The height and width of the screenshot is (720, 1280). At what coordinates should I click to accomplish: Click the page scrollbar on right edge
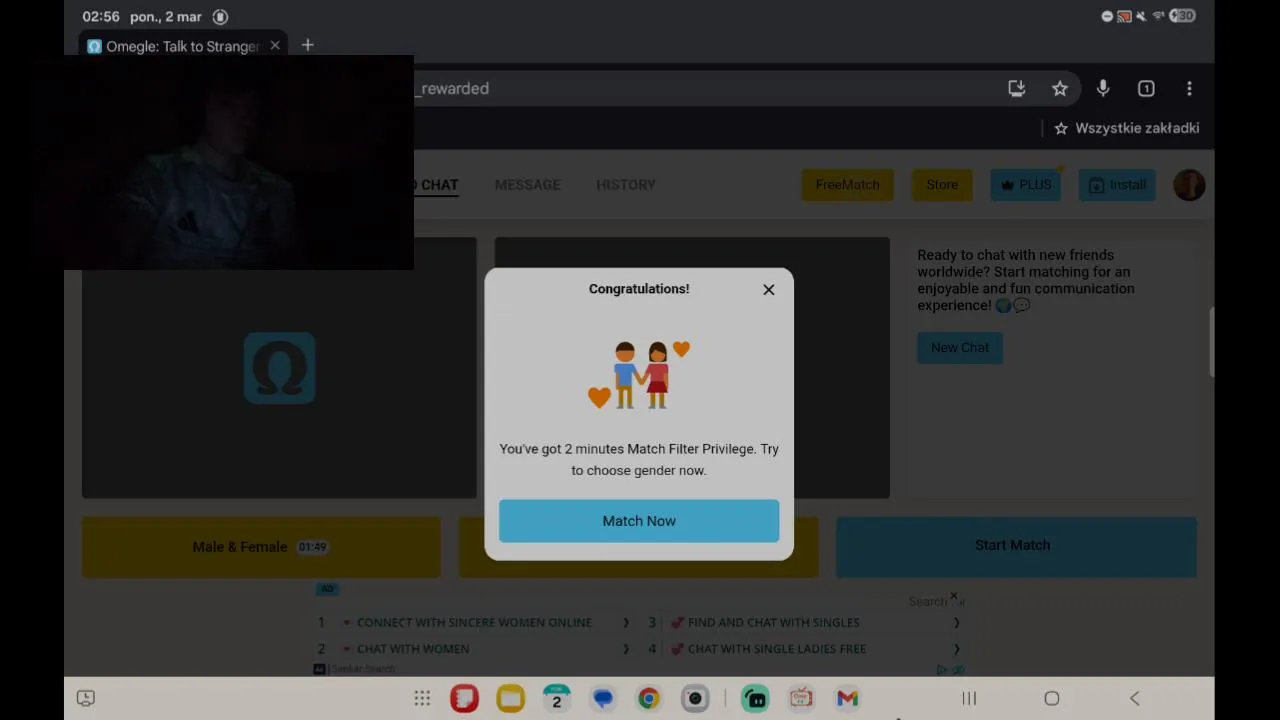click(1211, 343)
